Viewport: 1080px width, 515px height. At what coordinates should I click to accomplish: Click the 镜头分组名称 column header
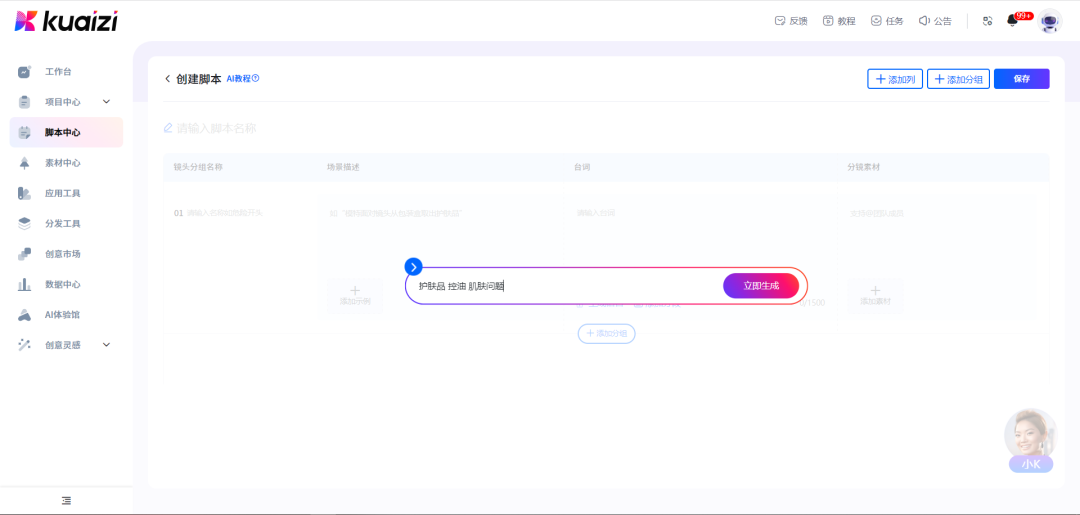coord(198,167)
